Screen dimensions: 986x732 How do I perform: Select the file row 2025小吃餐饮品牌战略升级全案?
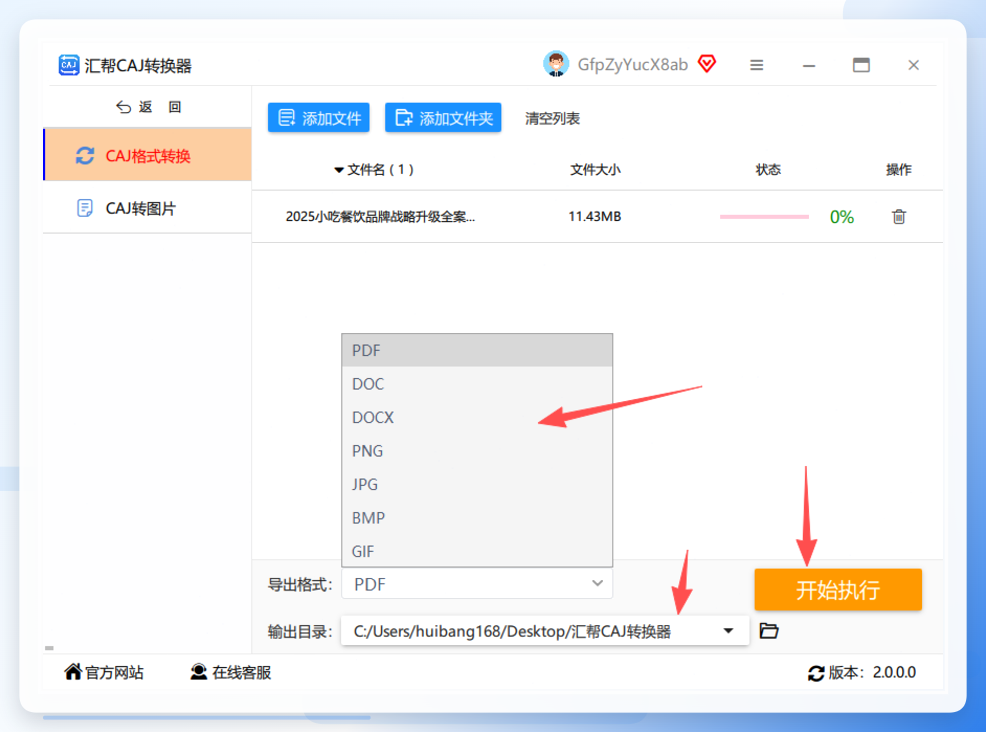[x=597, y=216]
